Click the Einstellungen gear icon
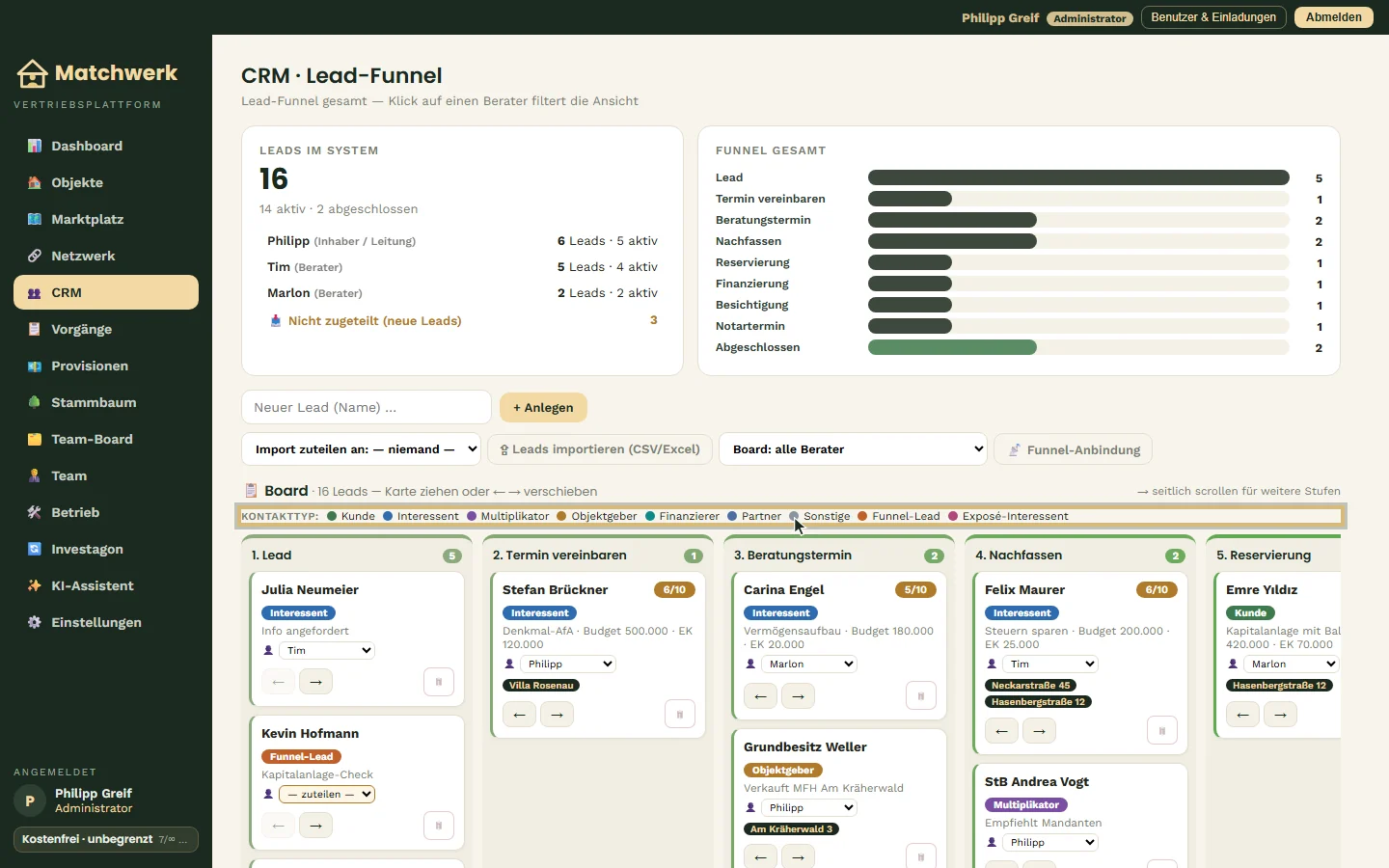Image resolution: width=1389 pixels, height=868 pixels. click(35, 622)
